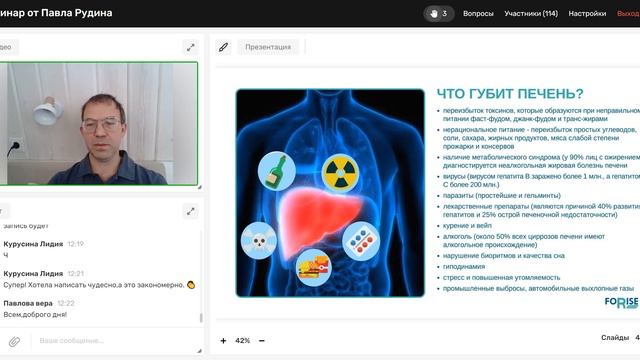Click the fast food icon on slide
This screenshot has height=360, width=640.
[313, 268]
